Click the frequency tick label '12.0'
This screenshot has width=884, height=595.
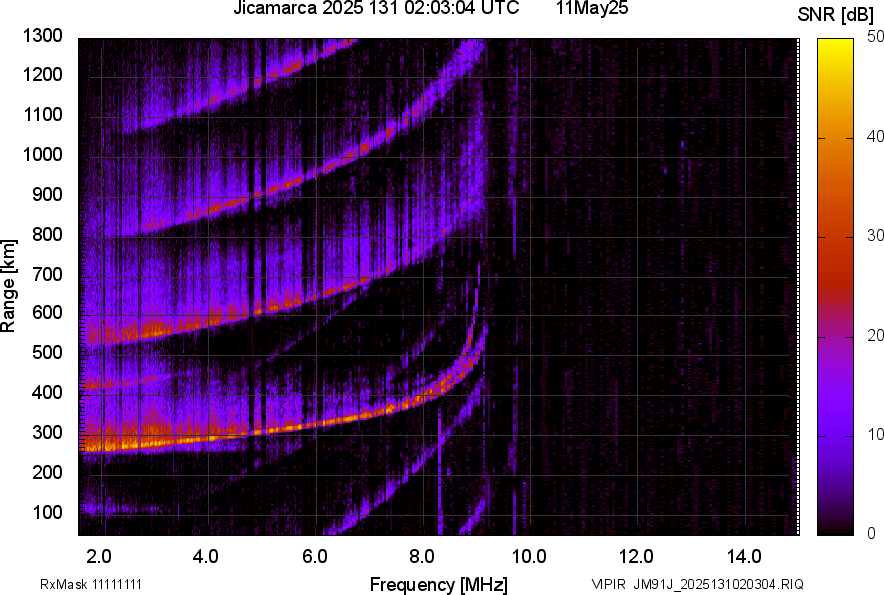click(637, 557)
